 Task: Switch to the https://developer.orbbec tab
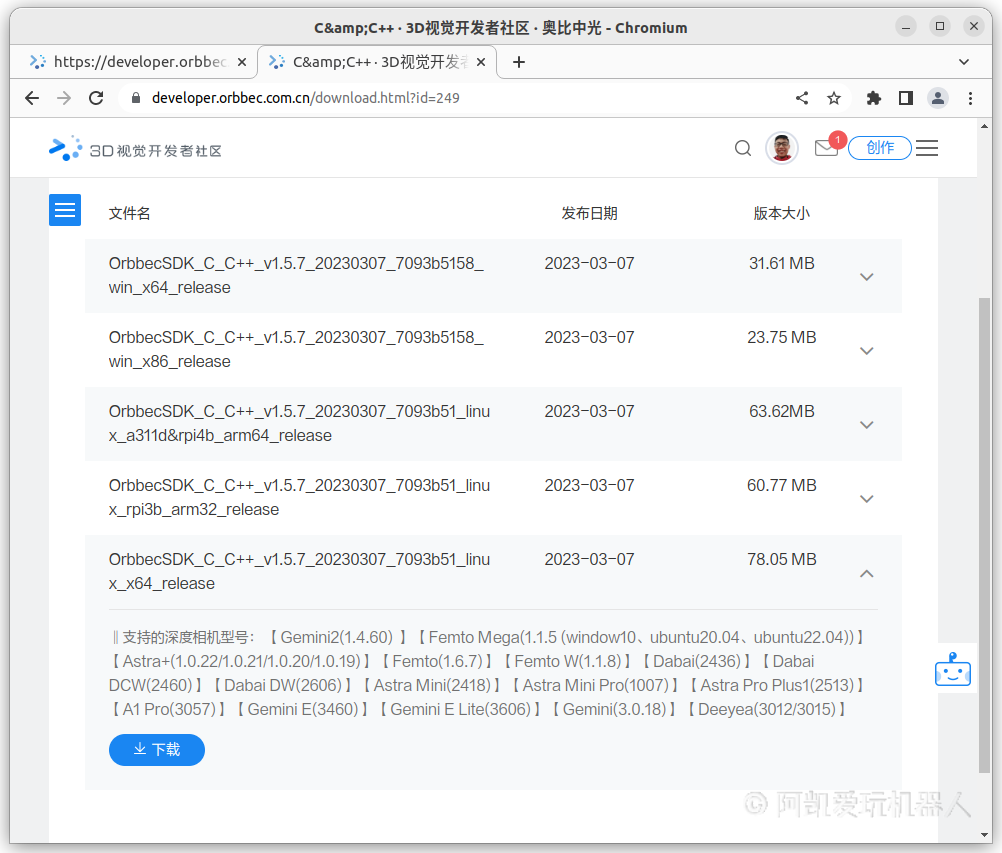[134, 62]
